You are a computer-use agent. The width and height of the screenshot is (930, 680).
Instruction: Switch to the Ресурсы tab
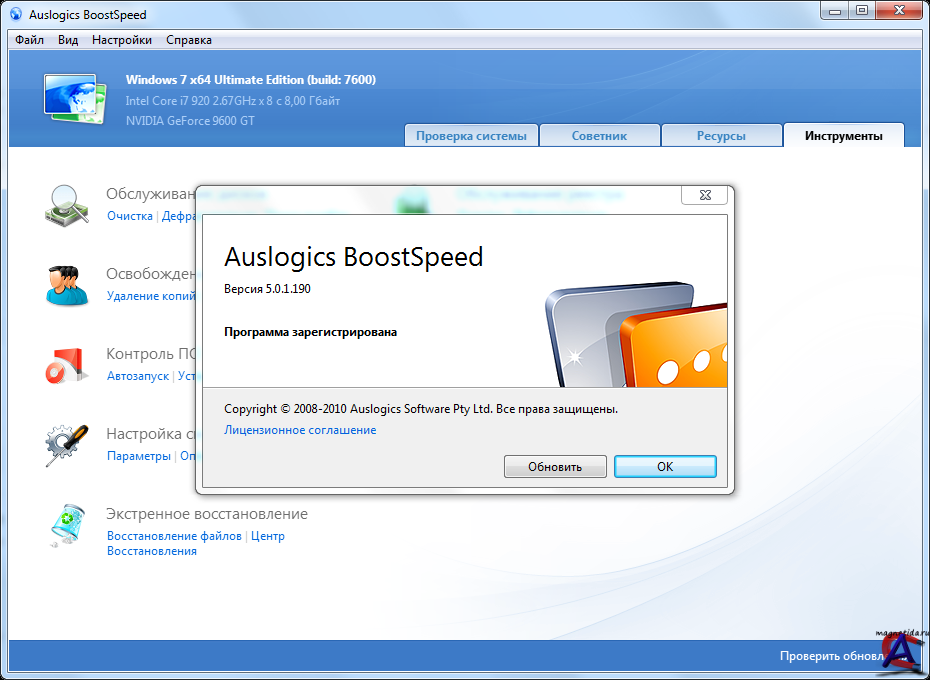[721, 136]
